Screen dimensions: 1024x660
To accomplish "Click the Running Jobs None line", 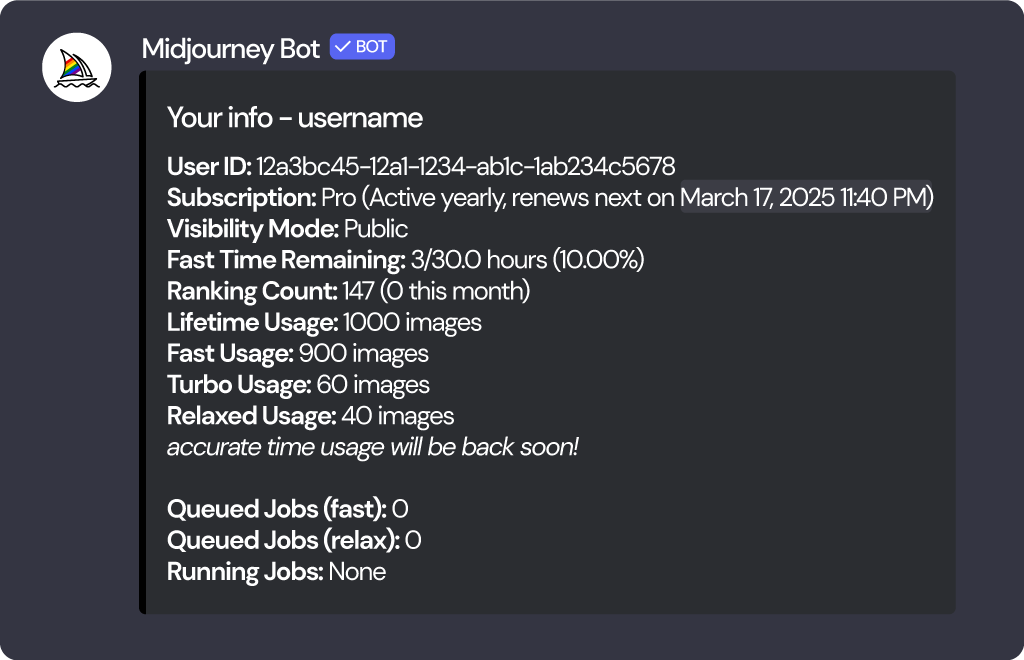I will (276, 572).
